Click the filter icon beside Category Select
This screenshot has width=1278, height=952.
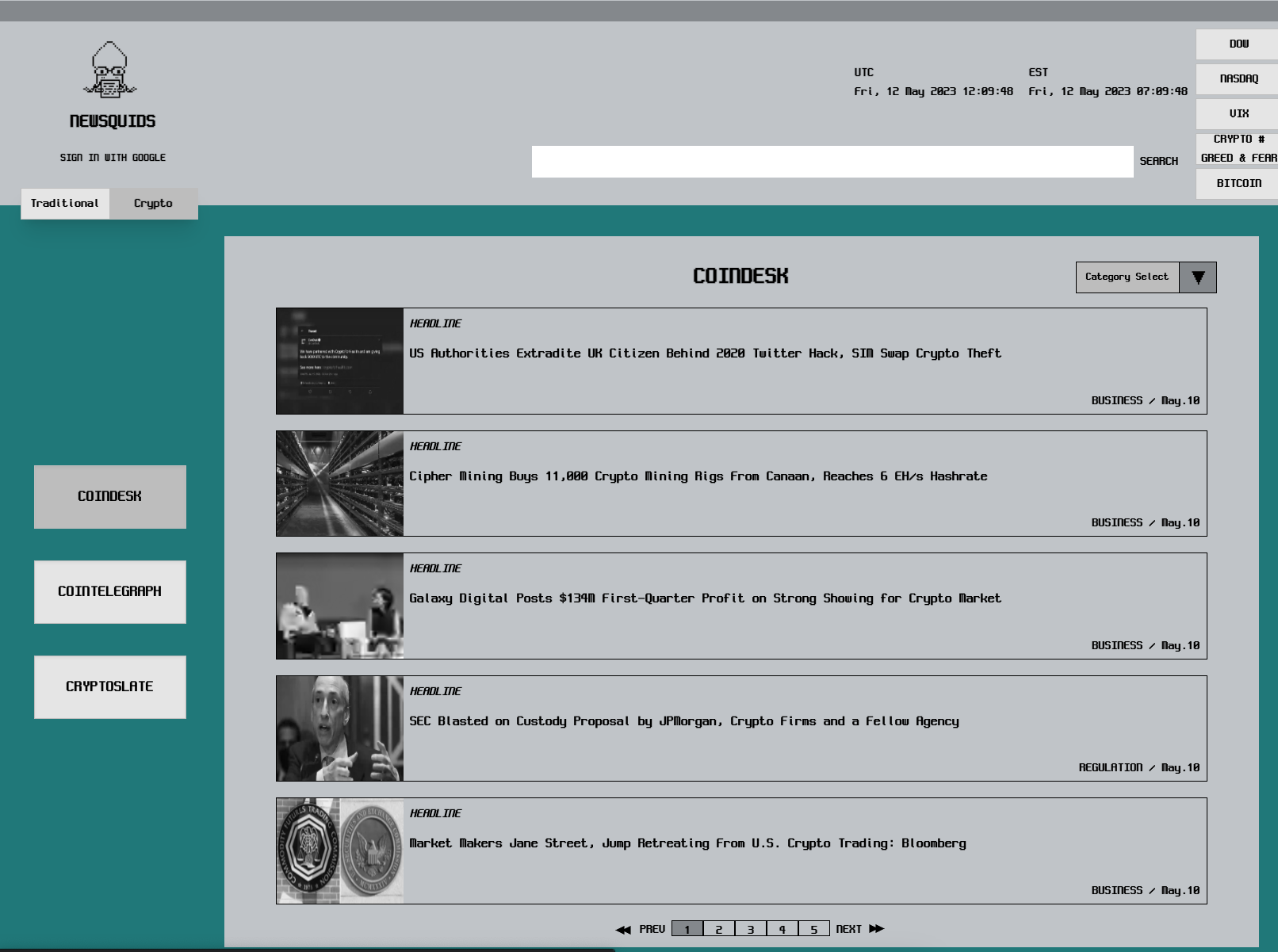pos(1197,277)
